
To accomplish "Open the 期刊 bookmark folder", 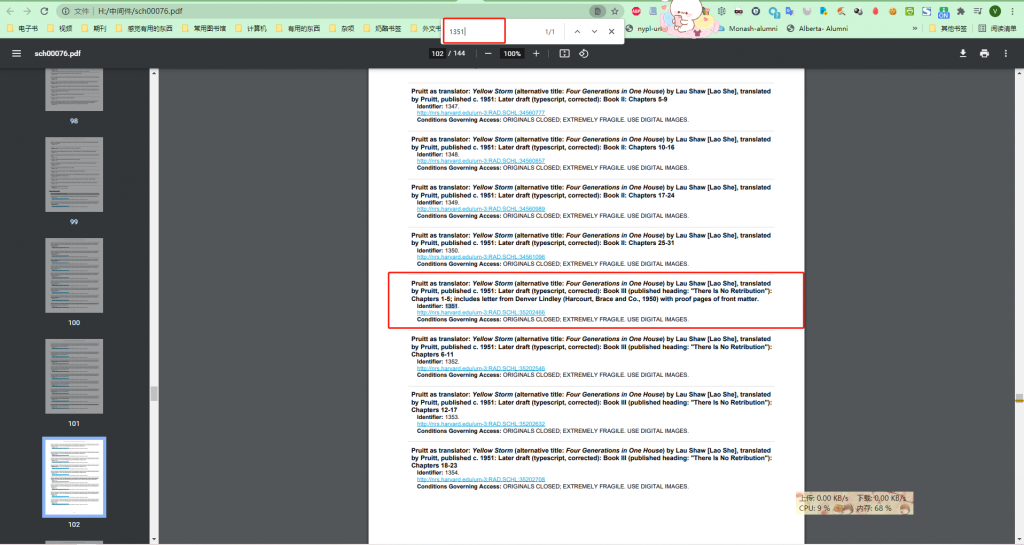I will pos(94,29).
